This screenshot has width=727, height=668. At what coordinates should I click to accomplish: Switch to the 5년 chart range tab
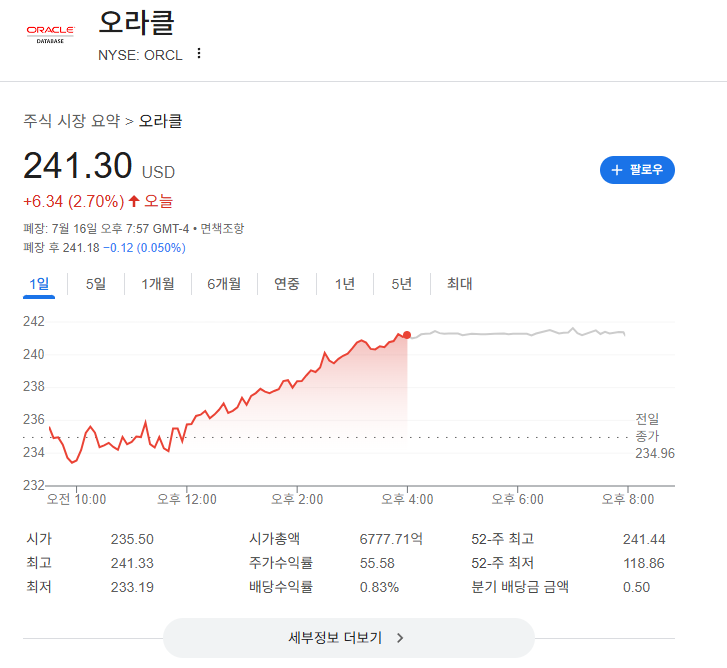point(402,284)
